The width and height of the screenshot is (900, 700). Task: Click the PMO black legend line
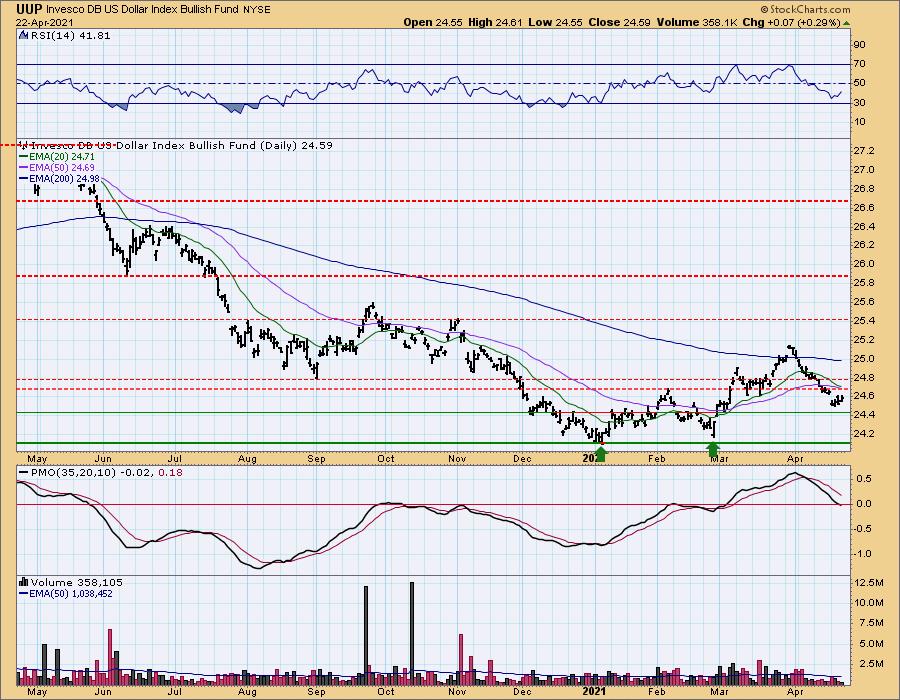(24, 472)
